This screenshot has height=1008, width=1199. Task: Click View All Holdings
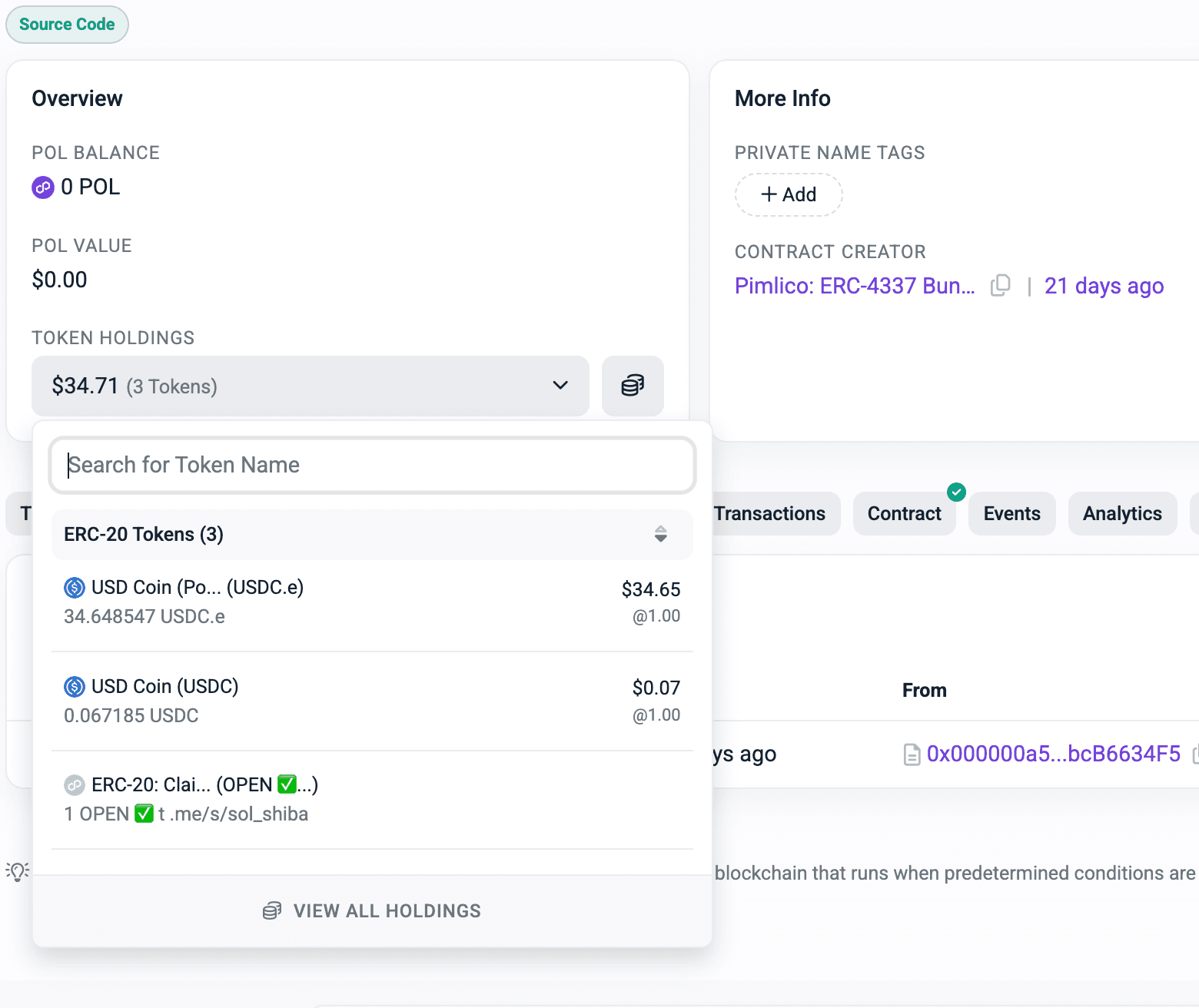pos(373,911)
